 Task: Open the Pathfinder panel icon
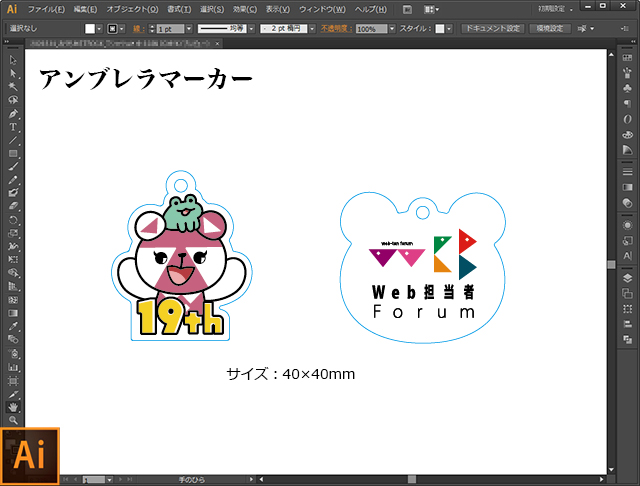click(x=627, y=339)
